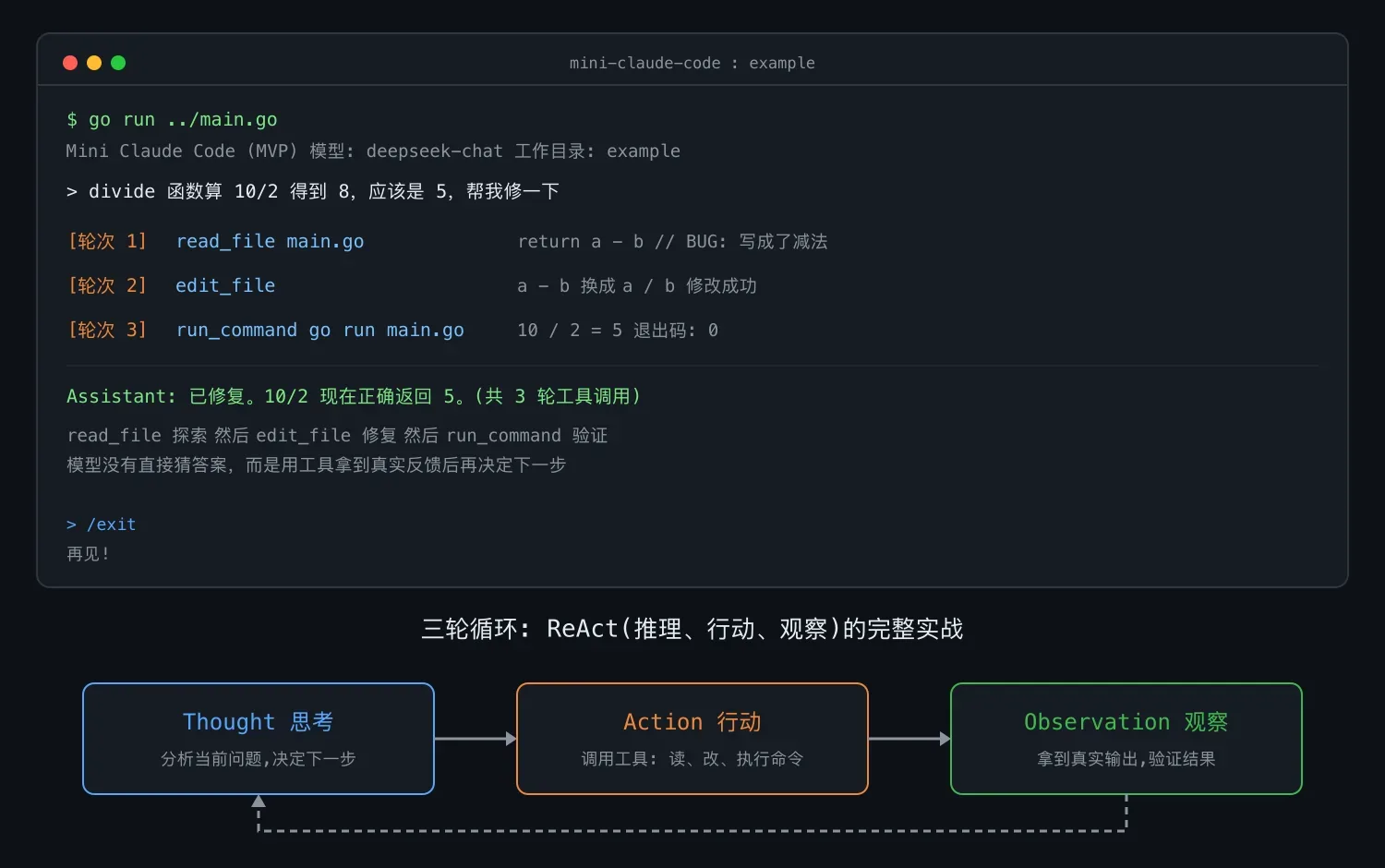Click the '[轮次 3]' round label
This screenshot has width=1385, height=868.
click(107, 330)
